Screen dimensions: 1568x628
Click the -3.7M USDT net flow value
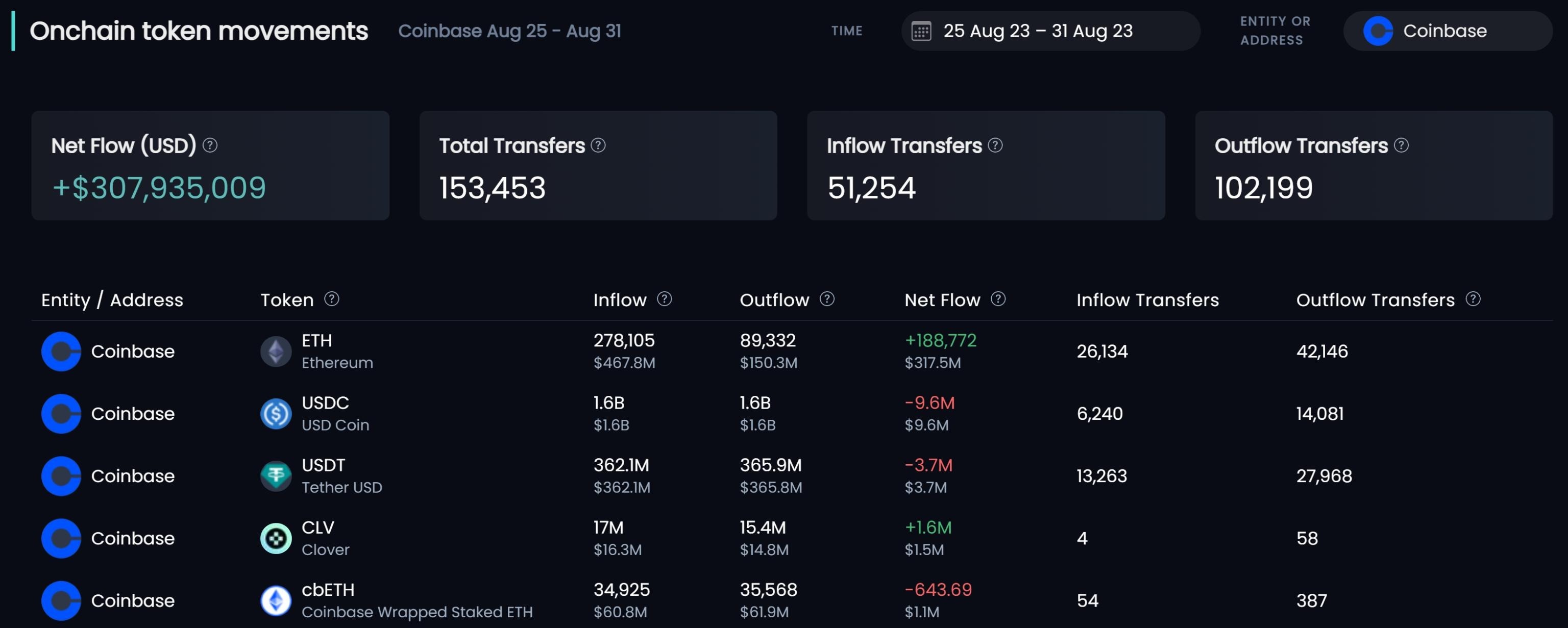click(x=928, y=465)
